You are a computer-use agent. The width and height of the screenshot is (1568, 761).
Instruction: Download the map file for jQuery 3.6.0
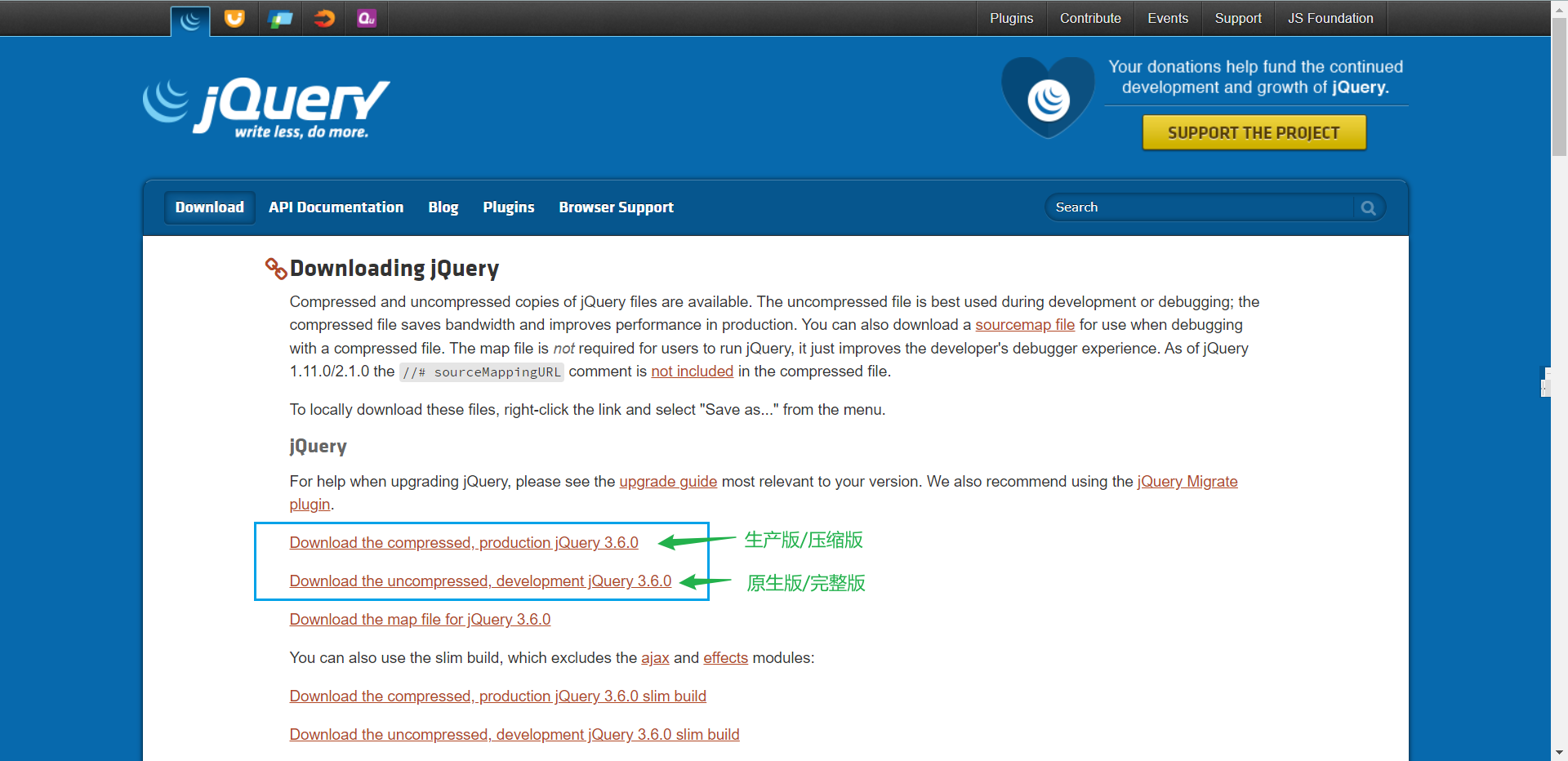click(420, 620)
